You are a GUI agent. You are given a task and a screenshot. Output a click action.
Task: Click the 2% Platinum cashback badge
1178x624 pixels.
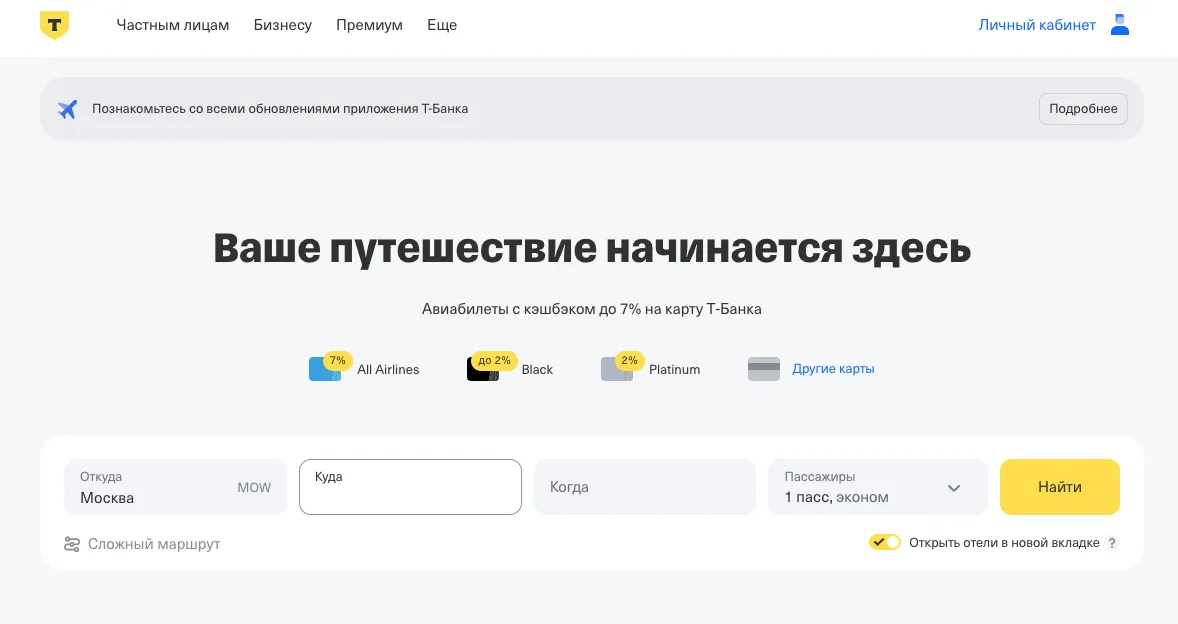pyautogui.click(x=630, y=360)
